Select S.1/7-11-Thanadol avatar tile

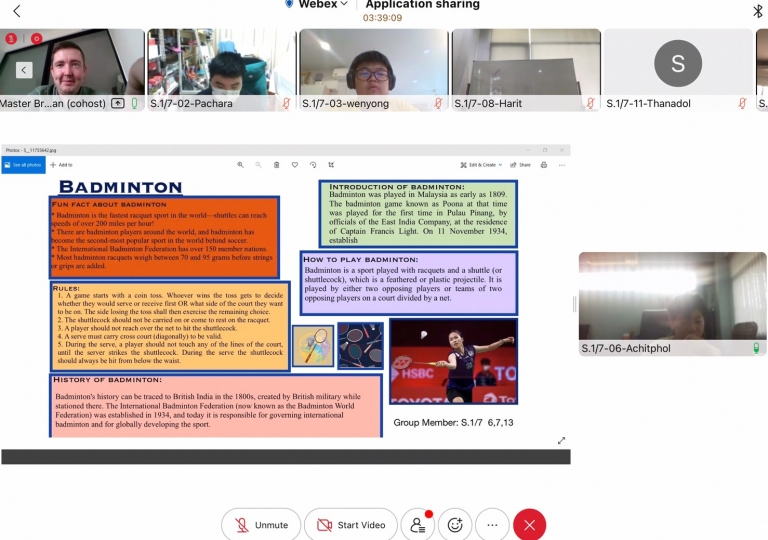[678, 70]
